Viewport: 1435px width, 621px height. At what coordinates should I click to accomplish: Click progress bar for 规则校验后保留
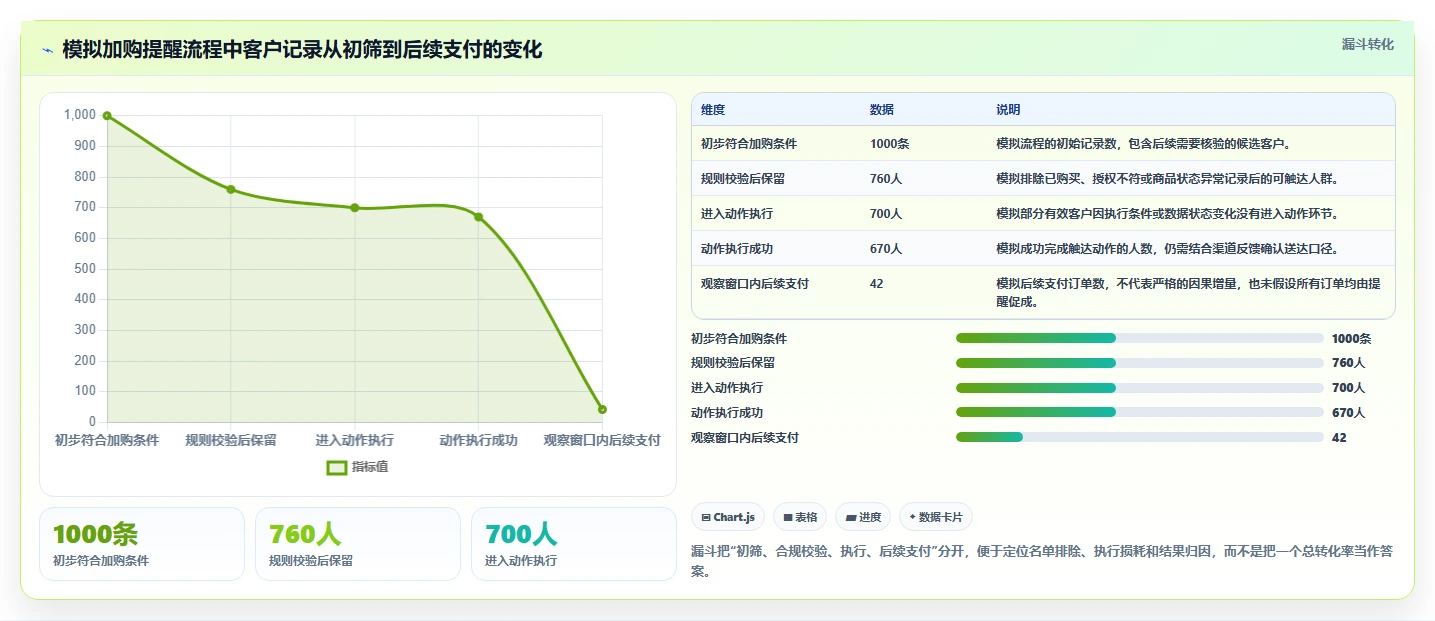click(x=1140, y=363)
